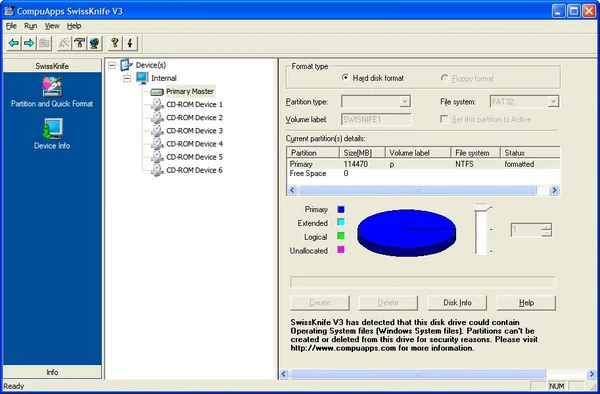Click the CD-ROM Device 1 disc icon
The image size is (600, 394).
pos(157,104)
